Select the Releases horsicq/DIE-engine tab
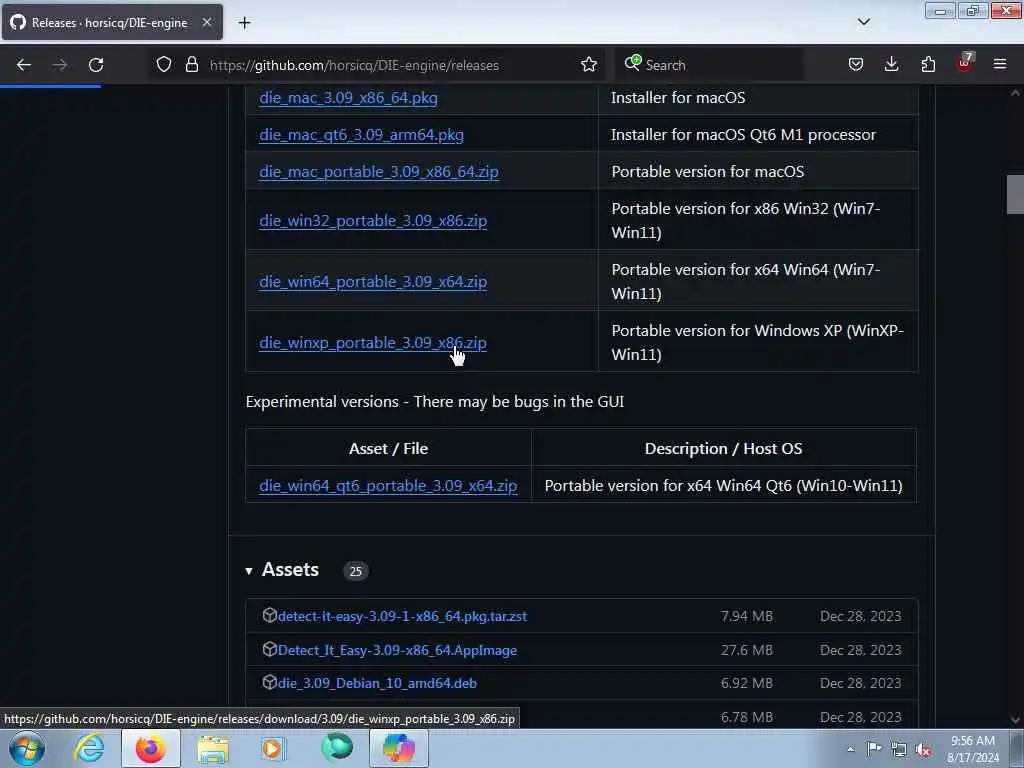The image size is (1024, 768). pyautogui.click(x=112, y=23)
